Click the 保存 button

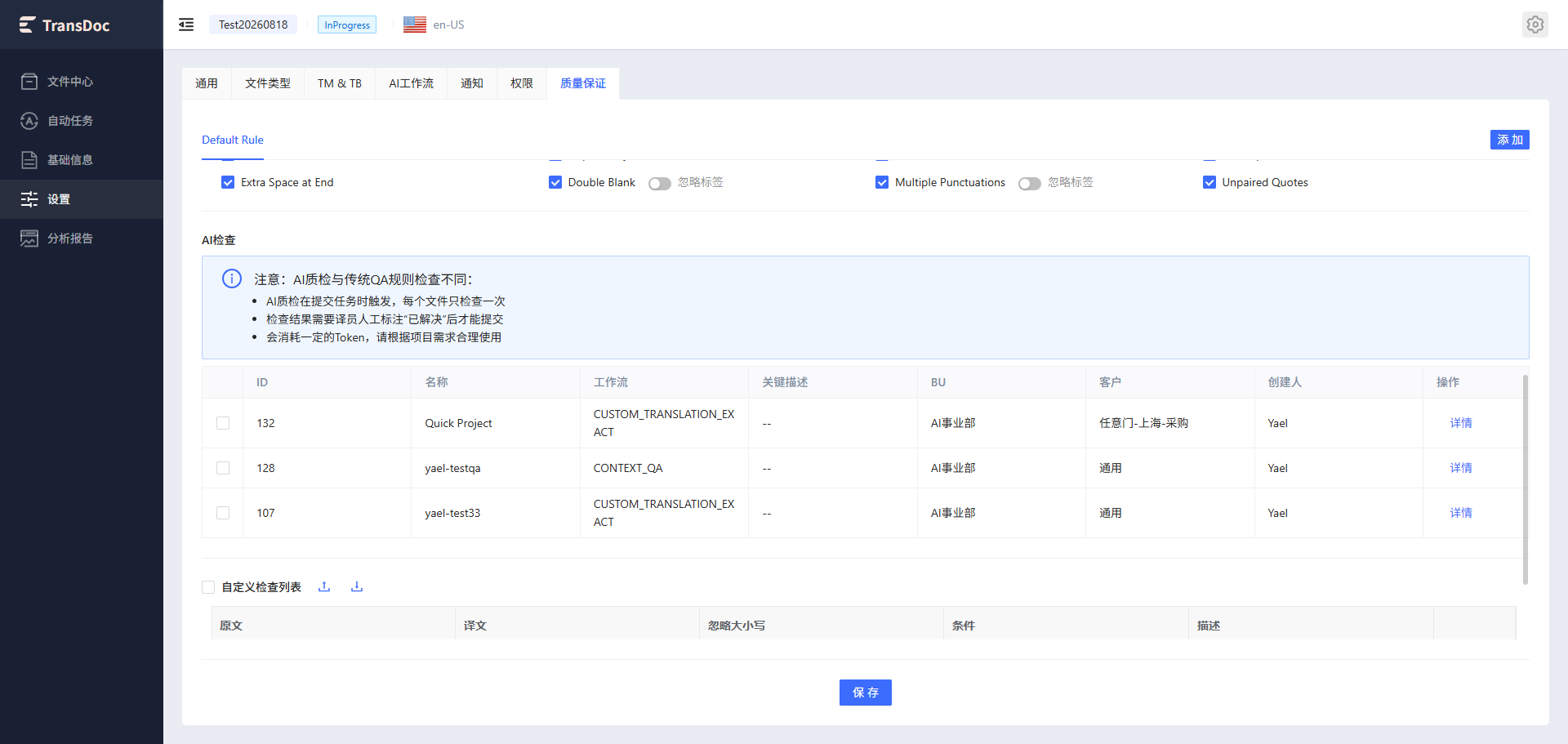point(866,693)
